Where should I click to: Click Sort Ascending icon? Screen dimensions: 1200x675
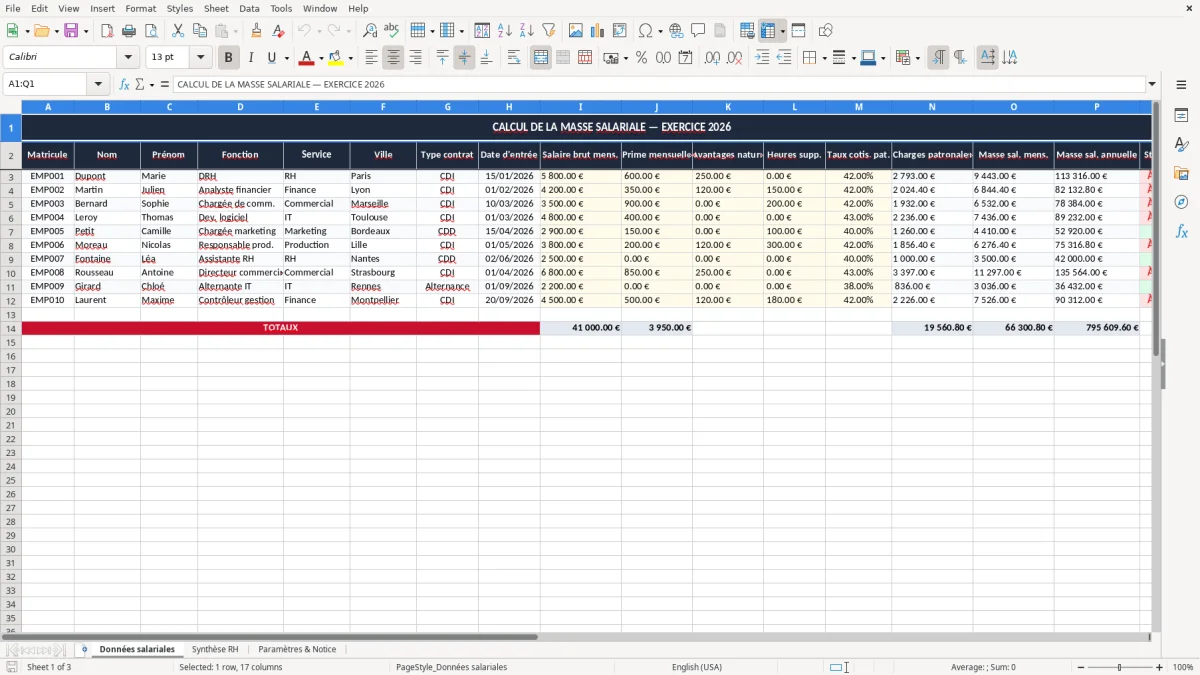(x=505, y=31)
